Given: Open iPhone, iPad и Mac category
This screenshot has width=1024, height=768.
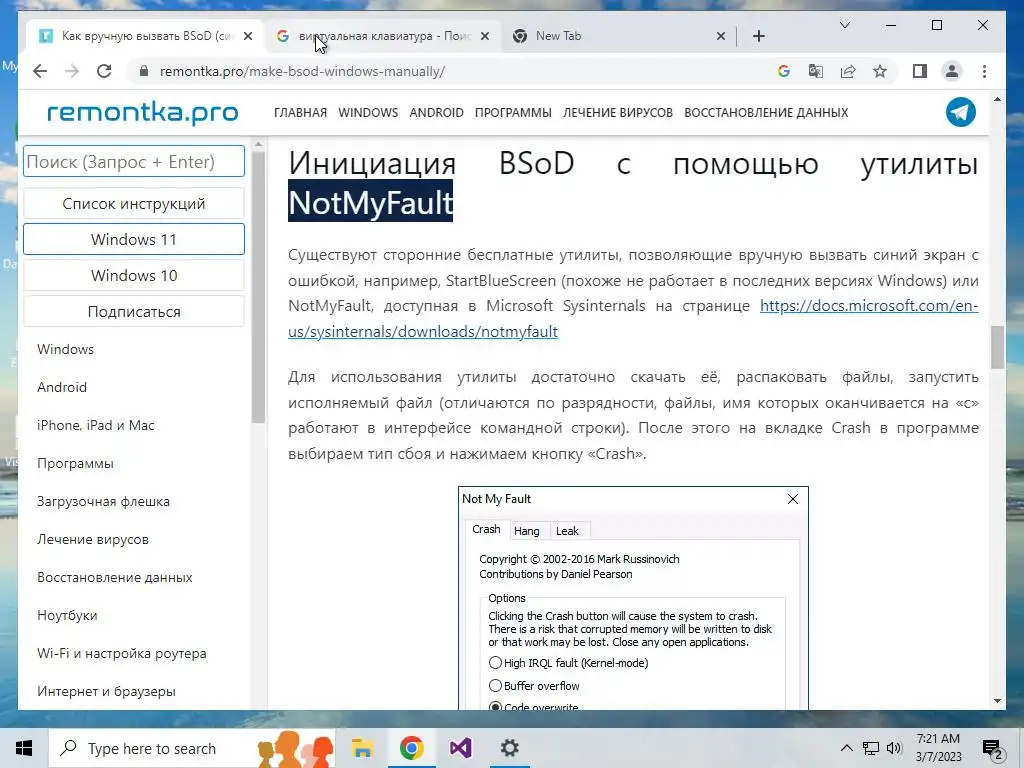Looking at the screenshot, I should tap(96, 425).
